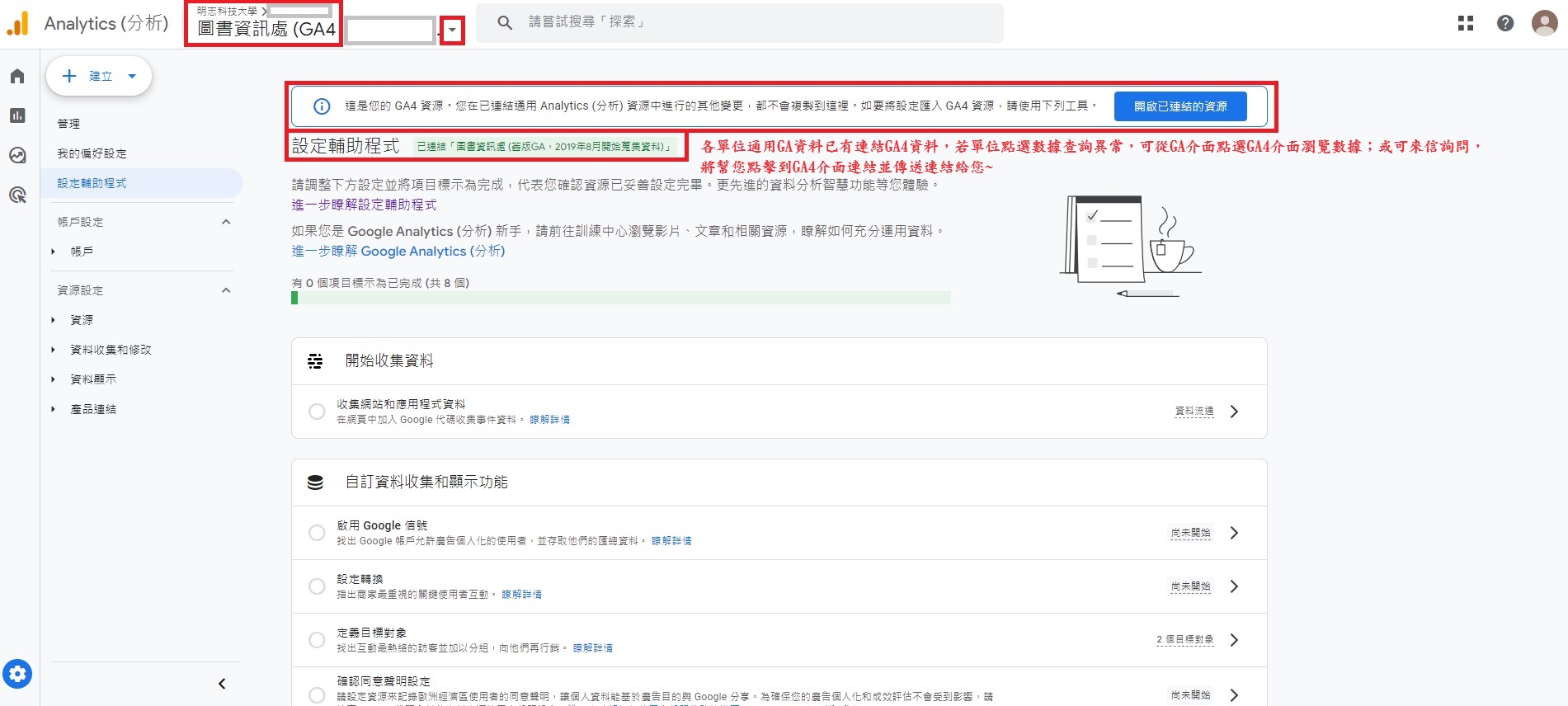This screenshot has width=1568, height=706.
Task: Open 確認同意聲明設定 row arrow
Action: [1234, 695]
